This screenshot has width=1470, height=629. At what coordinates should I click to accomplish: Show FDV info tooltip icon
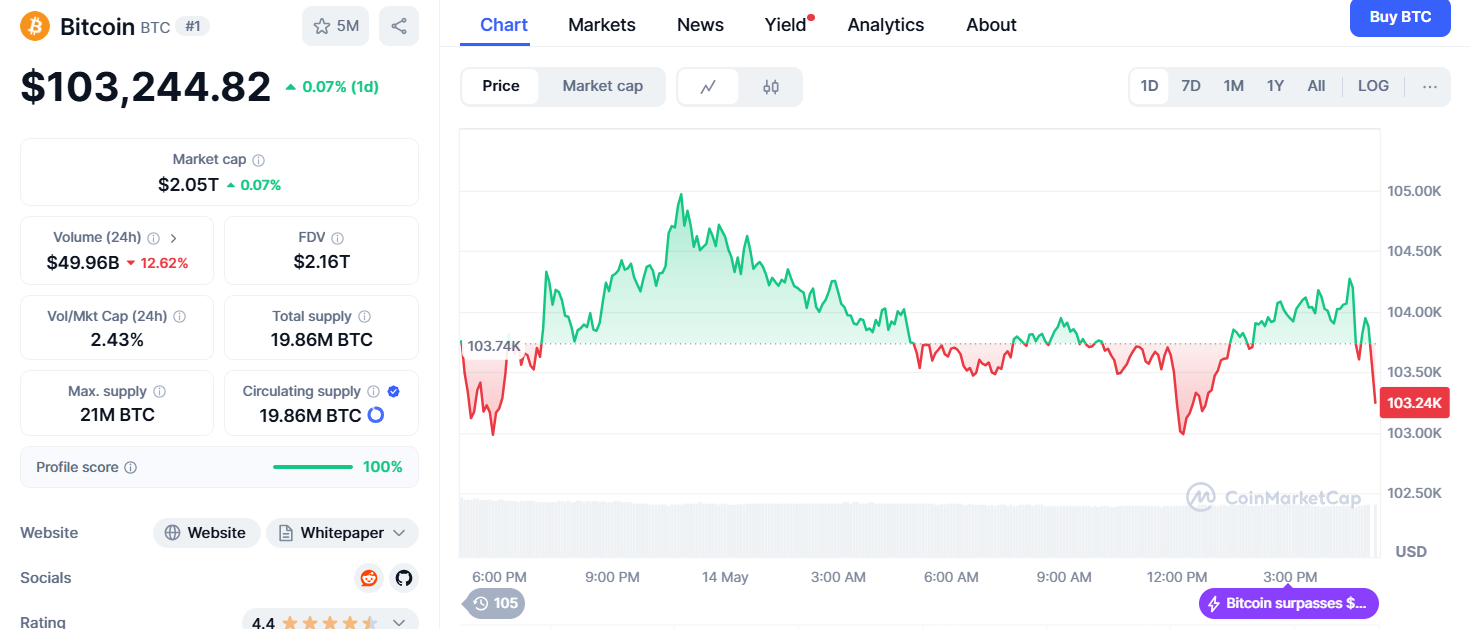[338, 238]
